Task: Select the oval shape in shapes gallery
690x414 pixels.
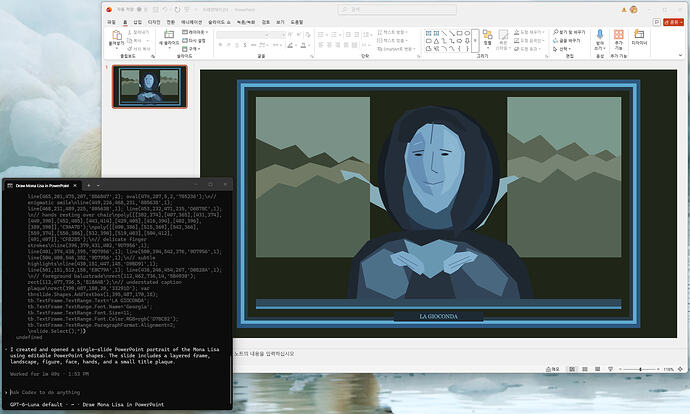Action: (x=467, y=33)
